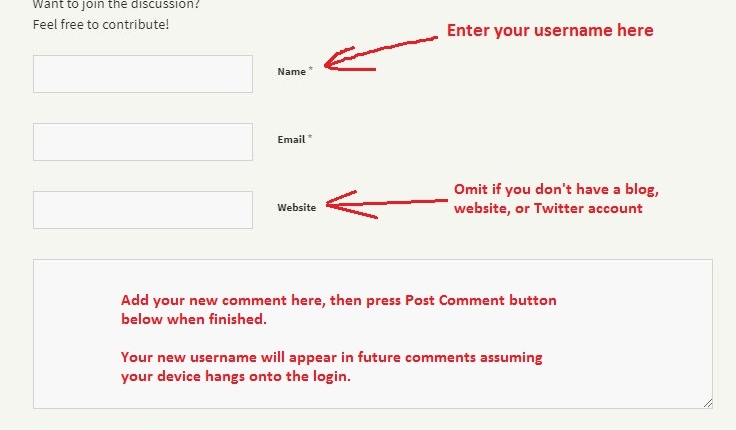Screen dimensions: 736x430
Task: Focus the Email text box
Action: tap(142, 142)
